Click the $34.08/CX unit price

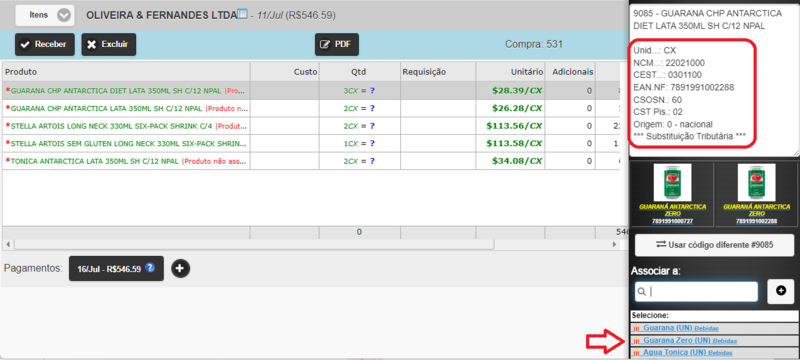[x=517, y=161]
